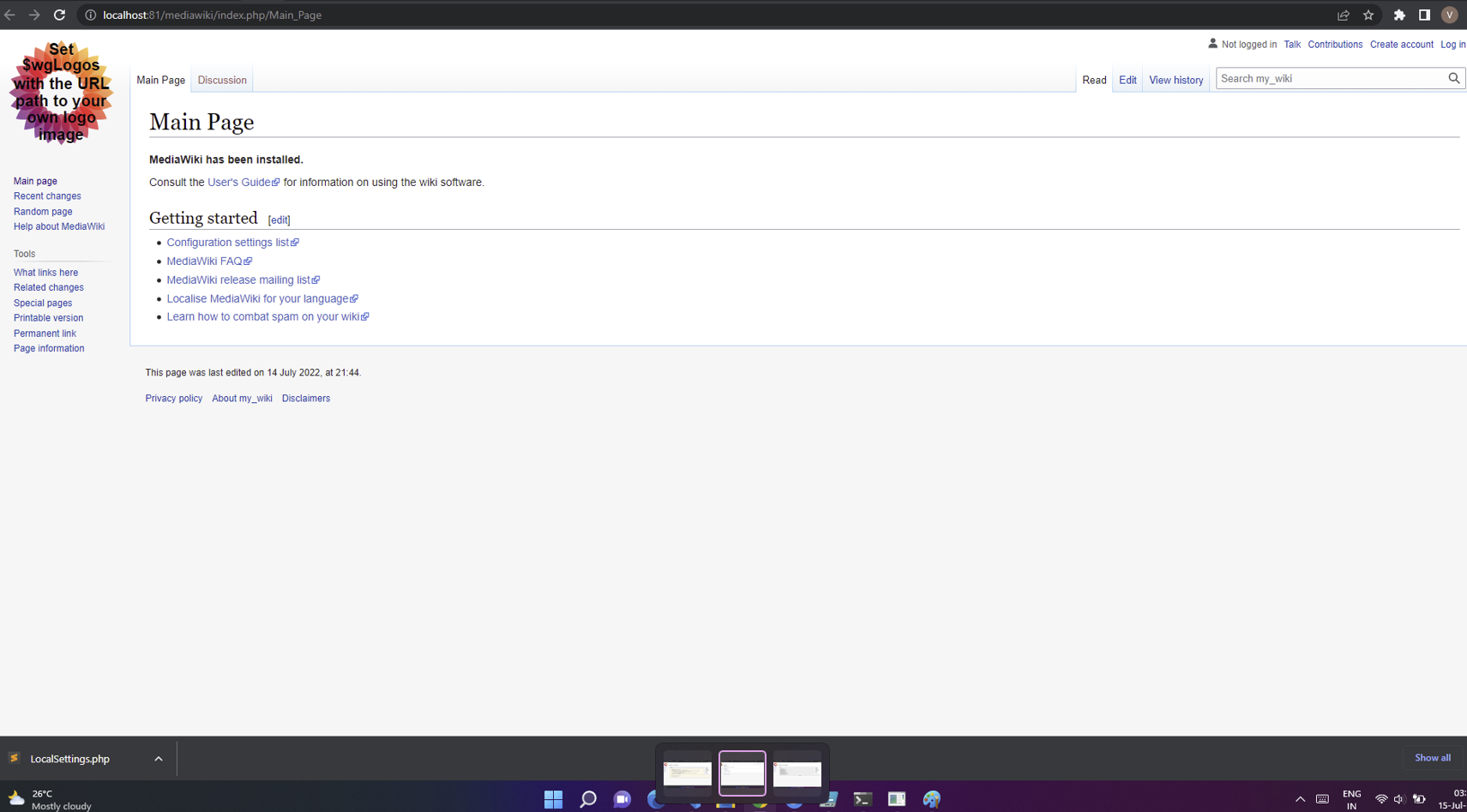Image resolution: width=1467 pixels, height=812 pixels.
Task: Reload the current page
Action: (x=59, y=15)
